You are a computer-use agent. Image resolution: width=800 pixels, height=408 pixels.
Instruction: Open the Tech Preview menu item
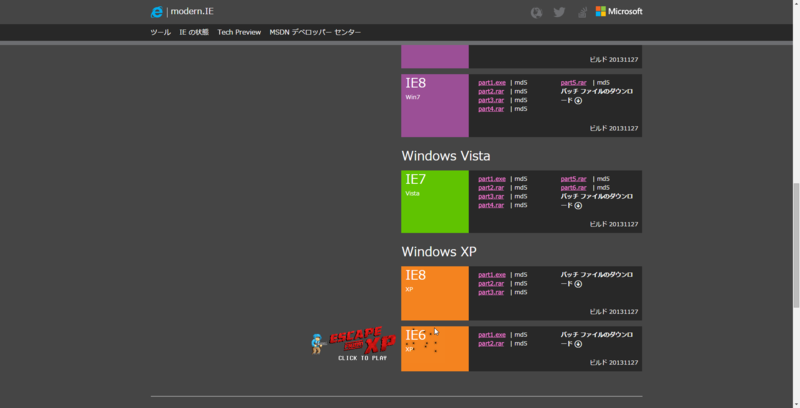click(x=239, y=32)
